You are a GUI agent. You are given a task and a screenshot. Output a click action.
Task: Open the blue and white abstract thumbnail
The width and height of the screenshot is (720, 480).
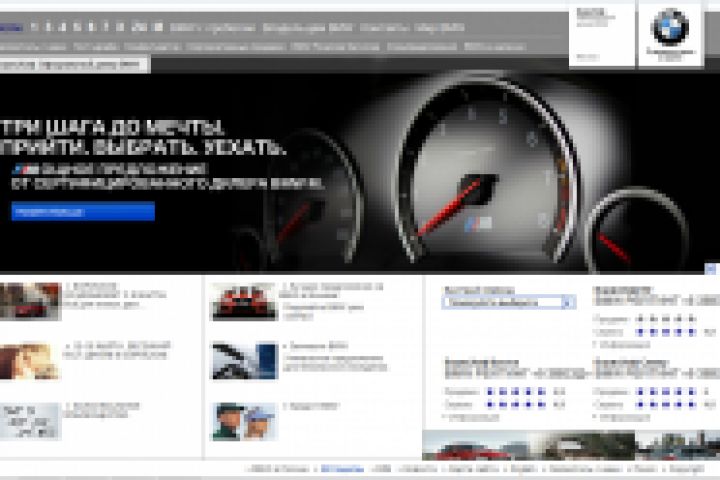[244, 361]
